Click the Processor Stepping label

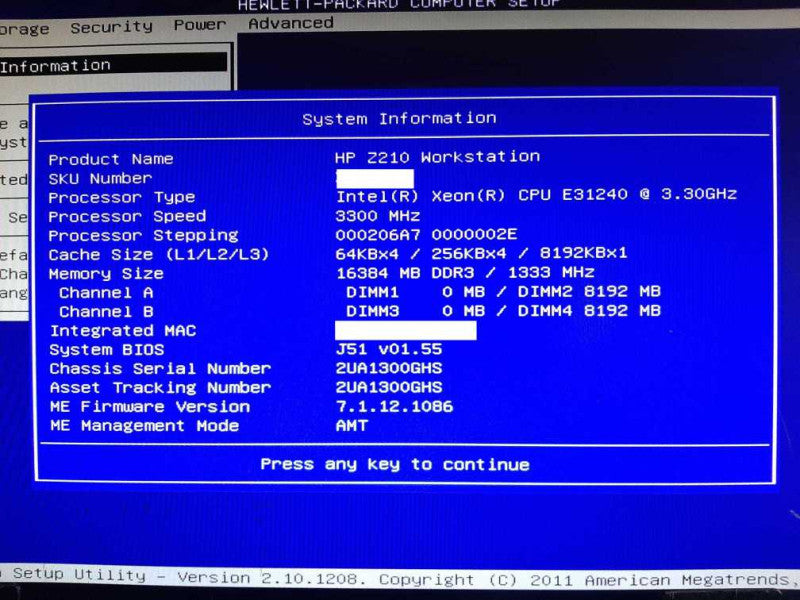coord(143,236)
